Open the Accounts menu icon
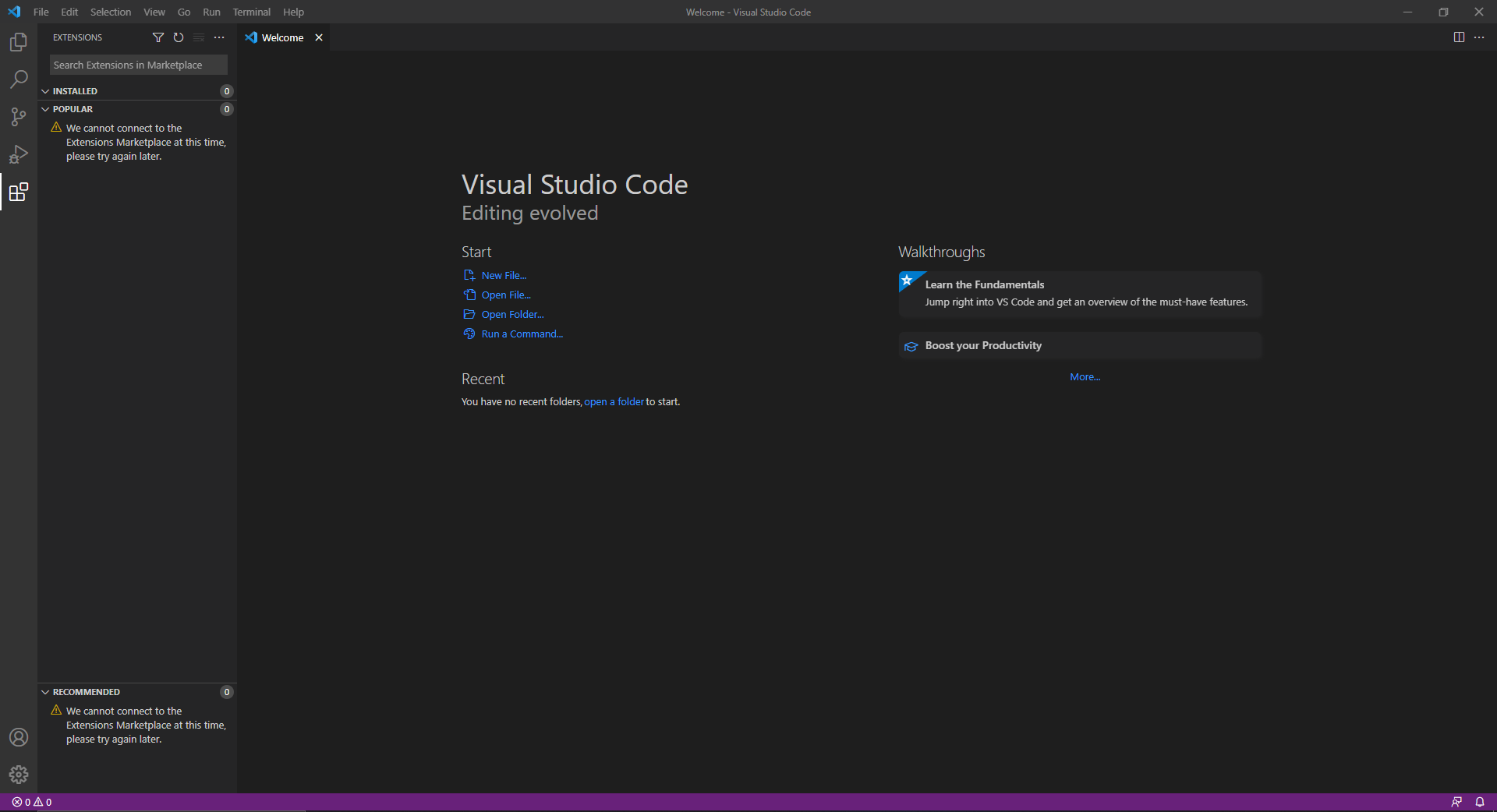Viewport: 1497px width, 812px height. pyautogui.click(x=19, y=737)
